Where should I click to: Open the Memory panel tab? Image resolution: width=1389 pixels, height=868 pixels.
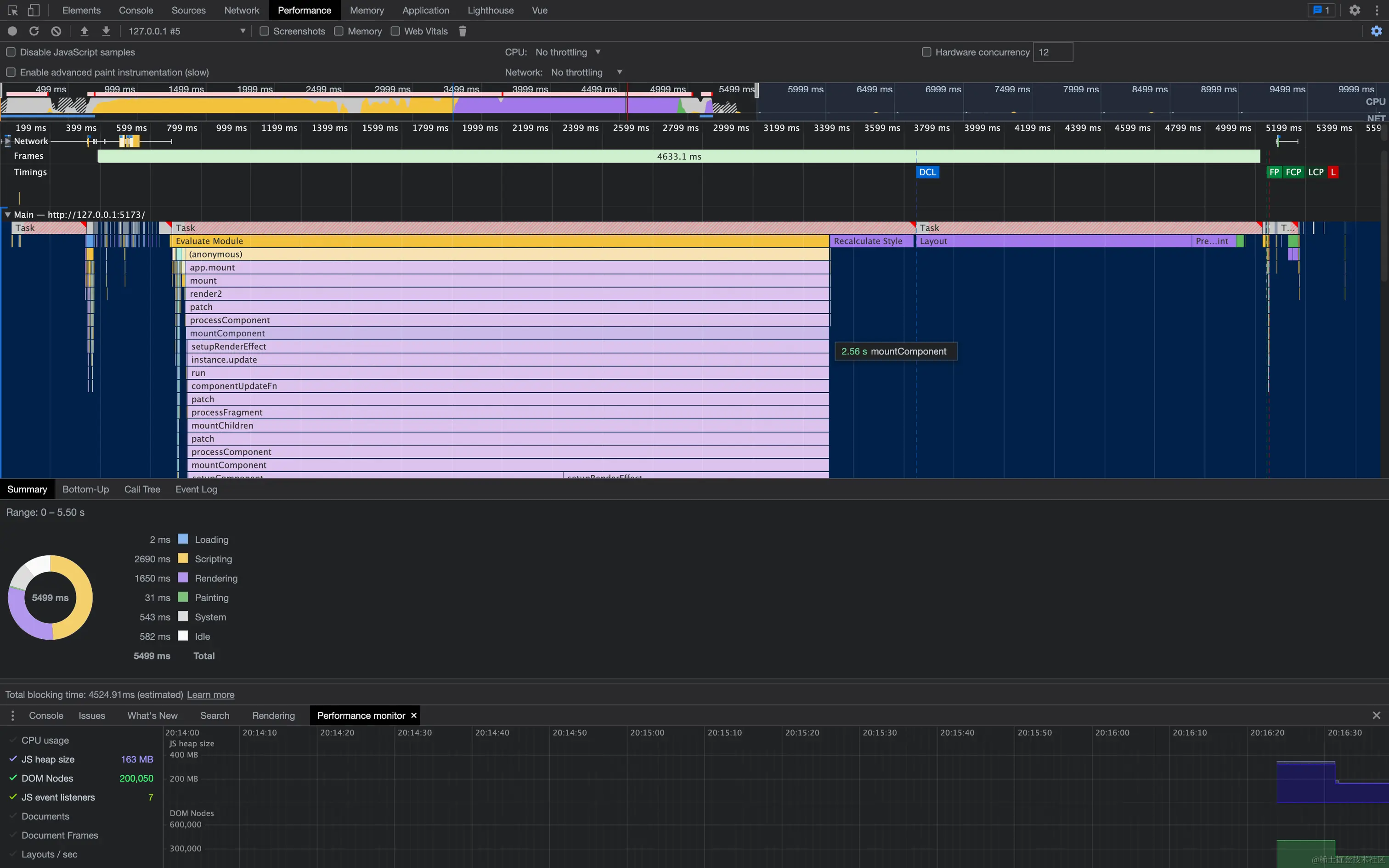[367, 10]
